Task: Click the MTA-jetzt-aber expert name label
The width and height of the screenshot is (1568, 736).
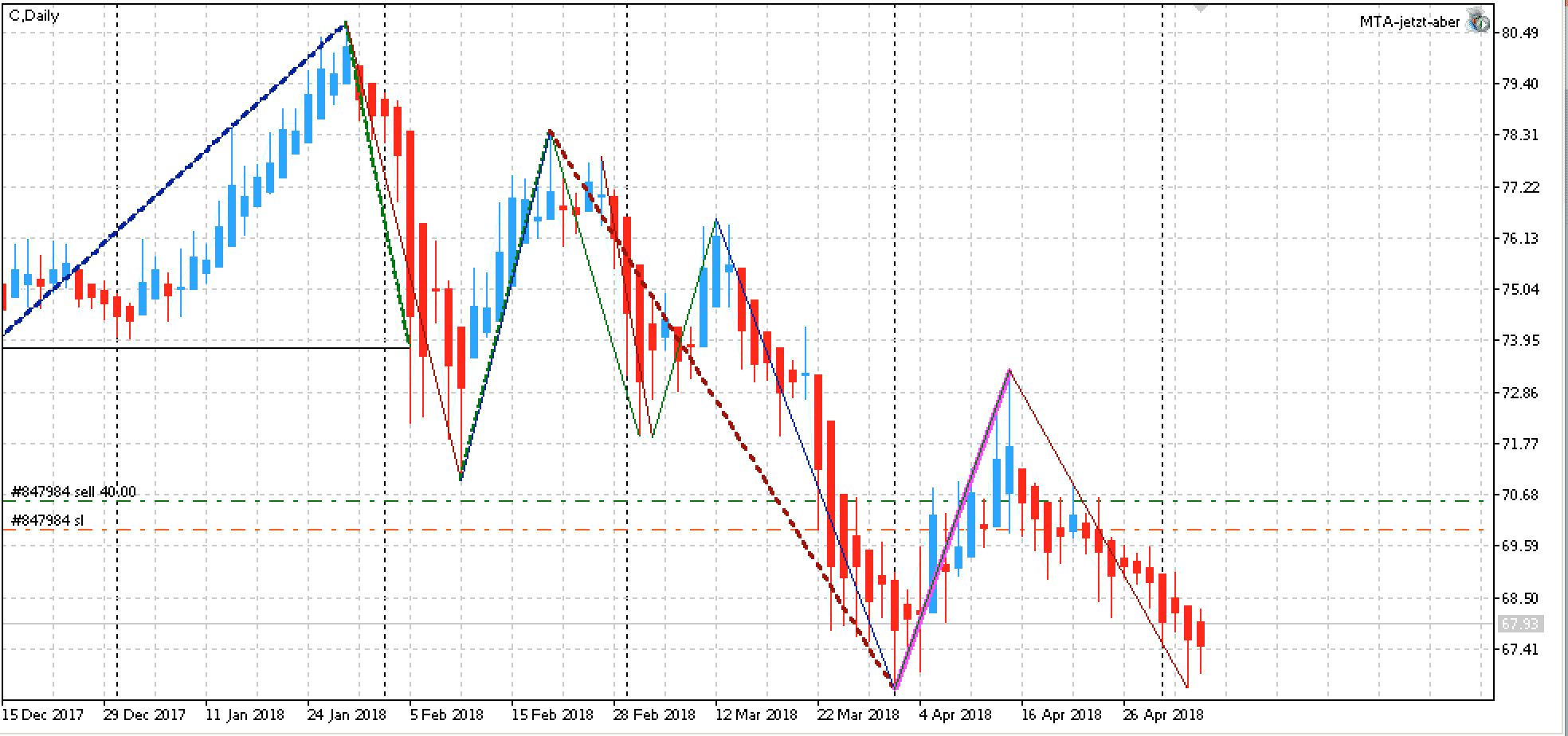Action: click(x=1409, y=22)
